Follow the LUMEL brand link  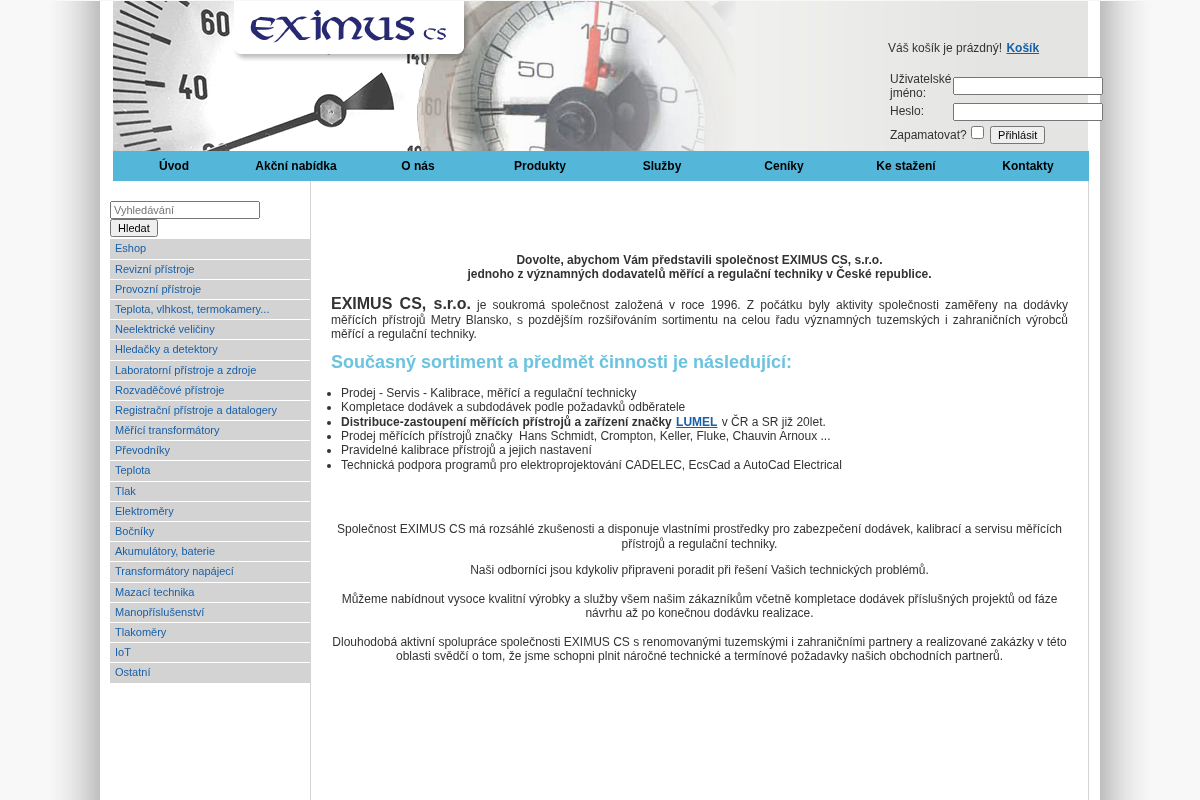pos(696,422)
